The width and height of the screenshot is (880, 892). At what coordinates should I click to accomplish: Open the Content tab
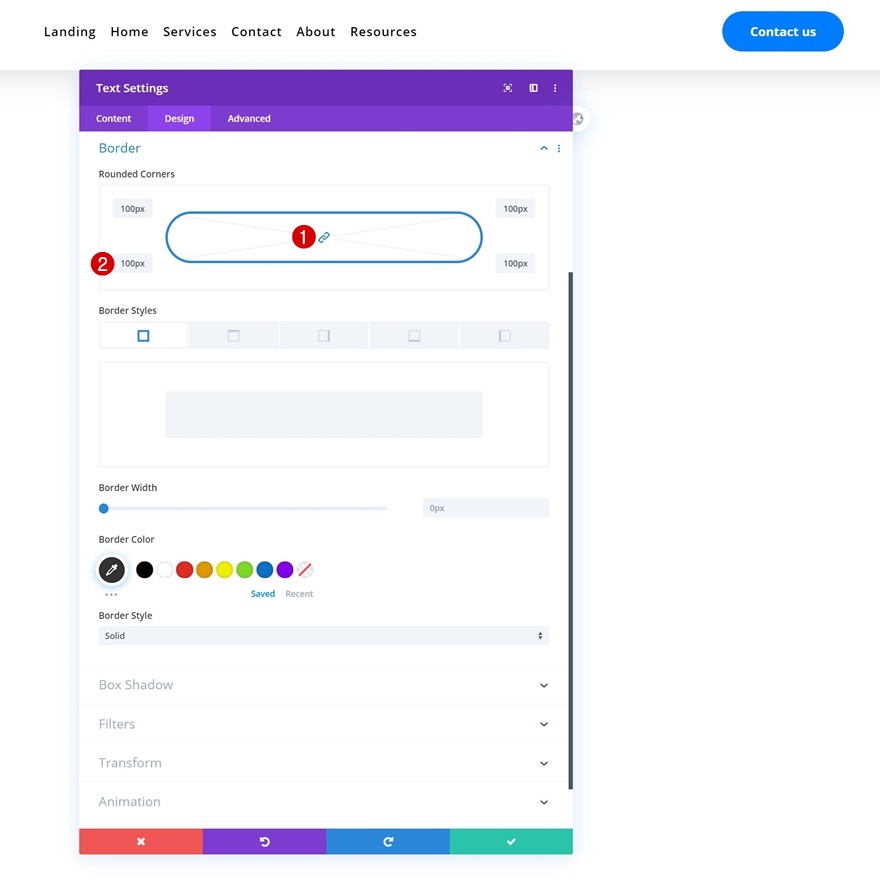point(114,119)
